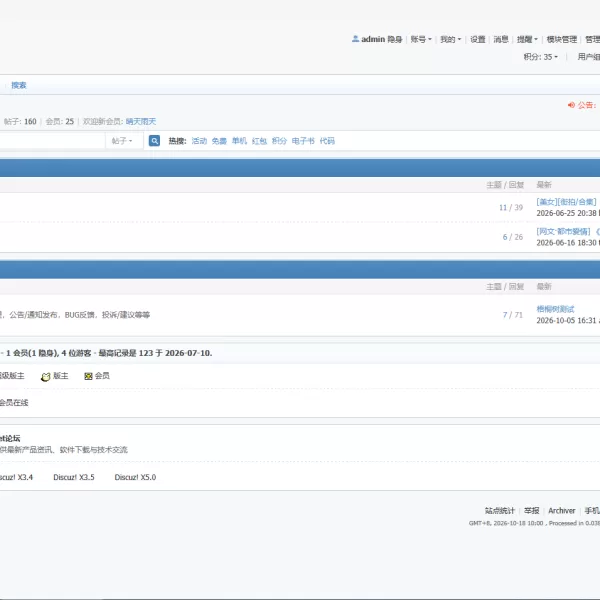The image size is (600, 600).
Task: Click the topic count 7 link
Action: click(x=505, y=315)
